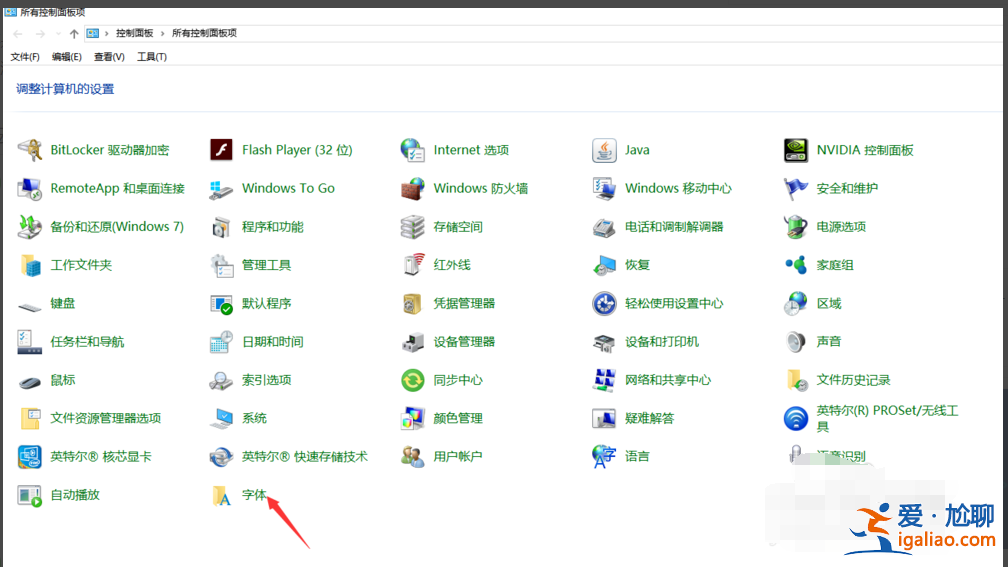Click the 控制面板 breadcrumb segment
This screenshot has width=1008, height=567.
(x=134, y=33)
